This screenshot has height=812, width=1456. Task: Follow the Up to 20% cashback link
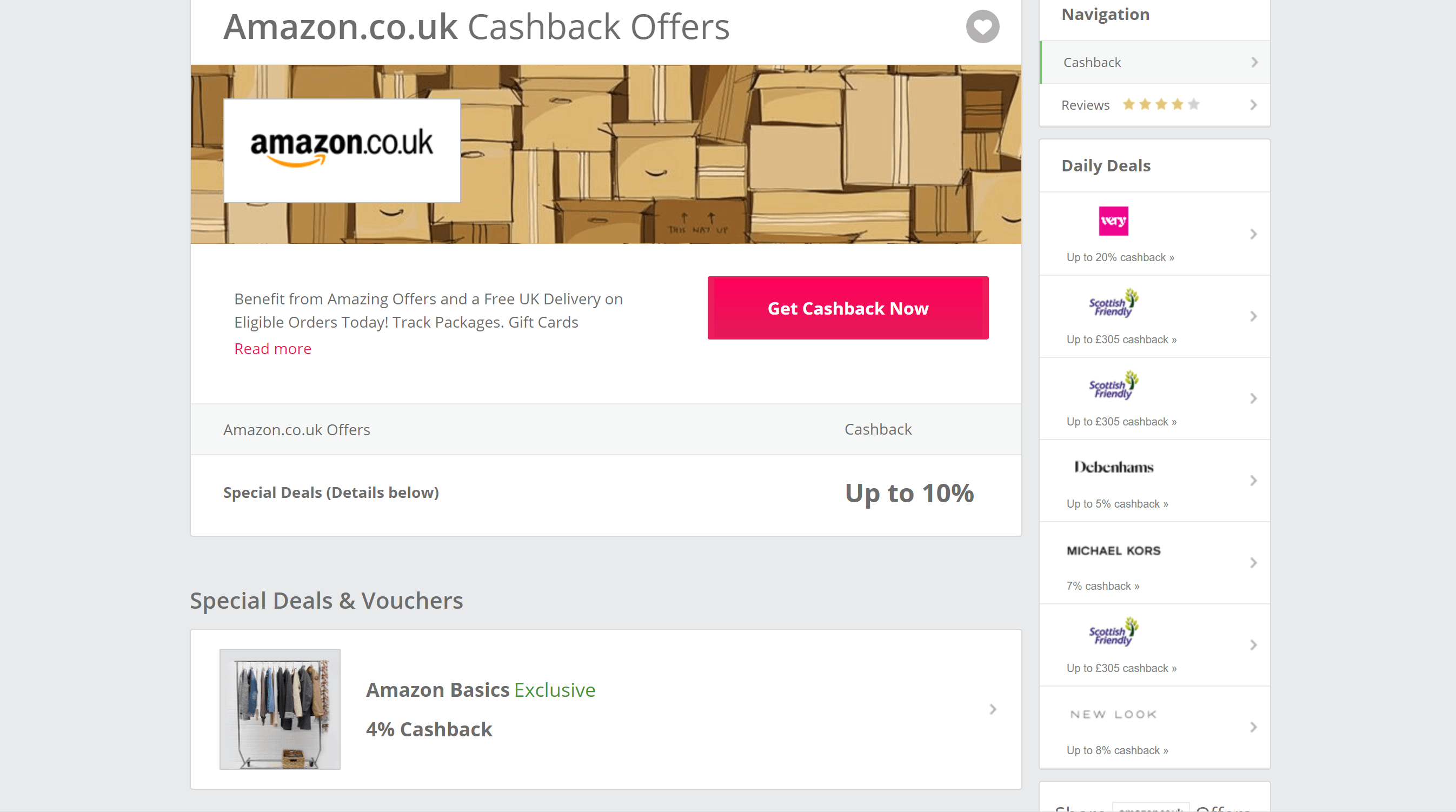pyautogui.click(x=1120, y=257)
